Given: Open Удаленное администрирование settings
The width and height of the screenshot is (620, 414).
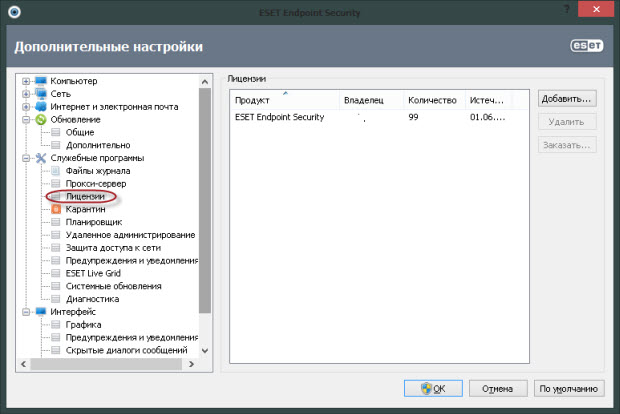Looking at the screenshot, I should (x=130, y=235).
